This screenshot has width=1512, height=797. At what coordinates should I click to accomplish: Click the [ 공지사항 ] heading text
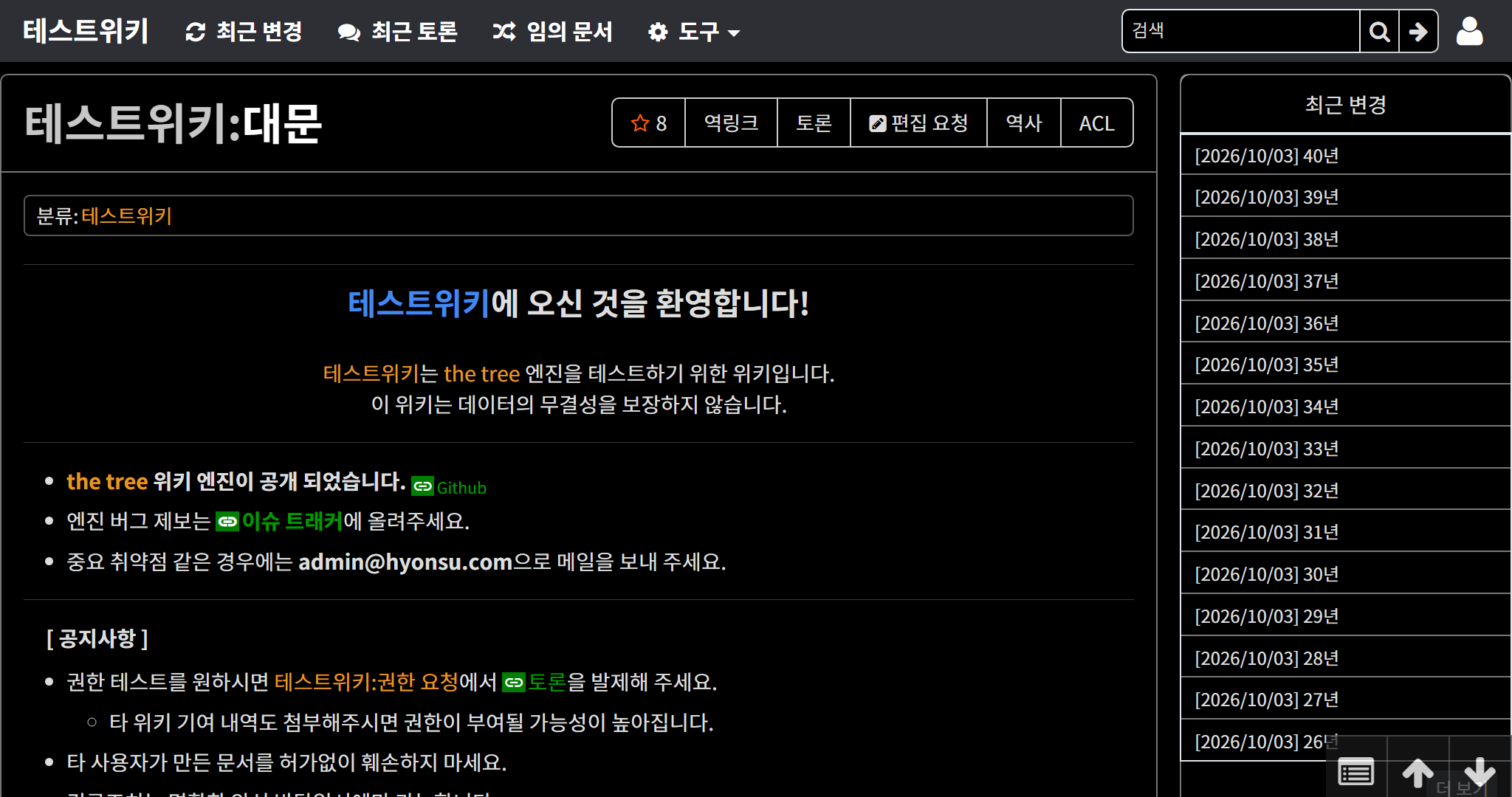pyautogui.click(x=97, y=638)
